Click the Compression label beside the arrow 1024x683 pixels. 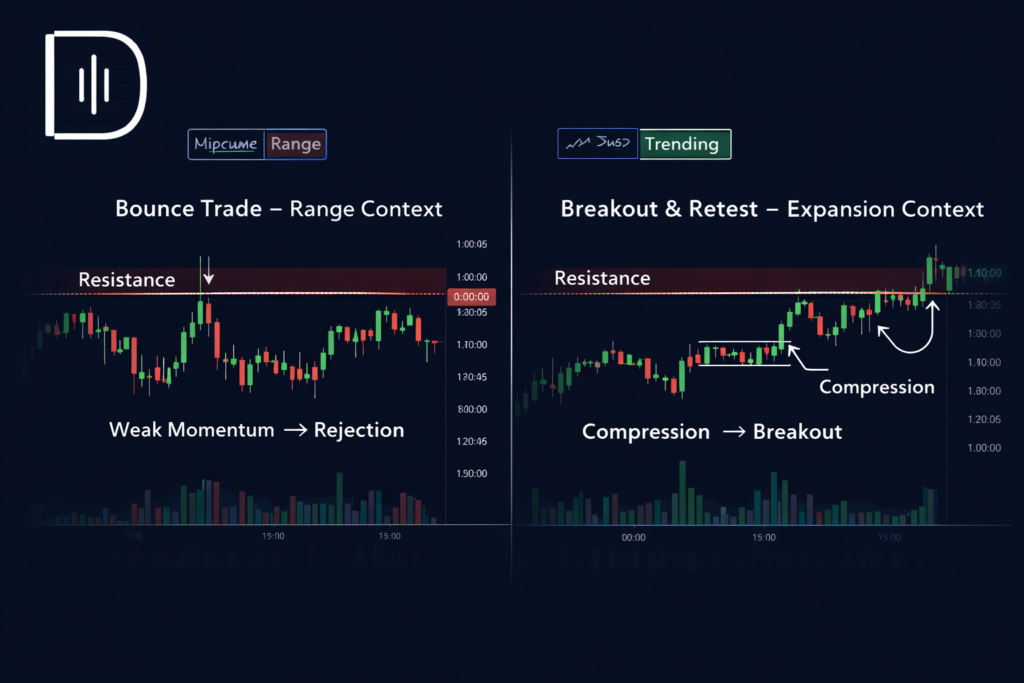pyautogui.click(x=876, y=387)
